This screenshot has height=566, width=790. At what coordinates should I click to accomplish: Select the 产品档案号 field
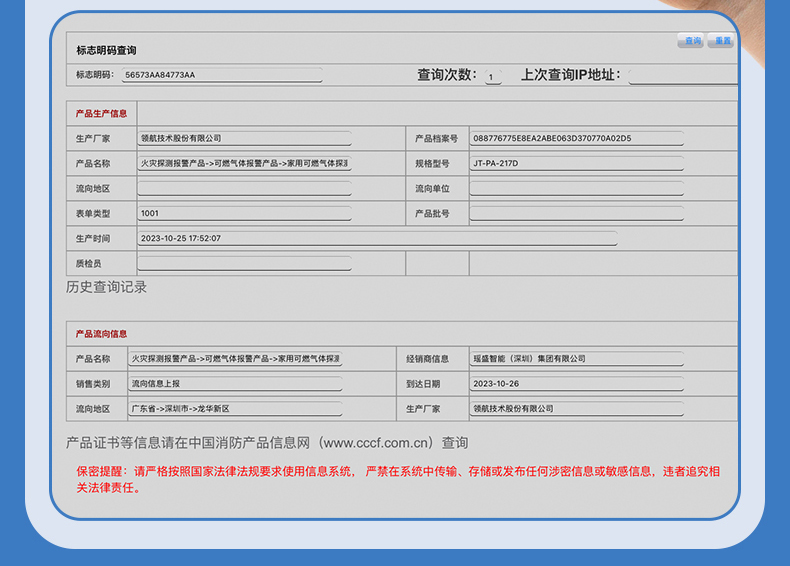click(x=577, y=138)
